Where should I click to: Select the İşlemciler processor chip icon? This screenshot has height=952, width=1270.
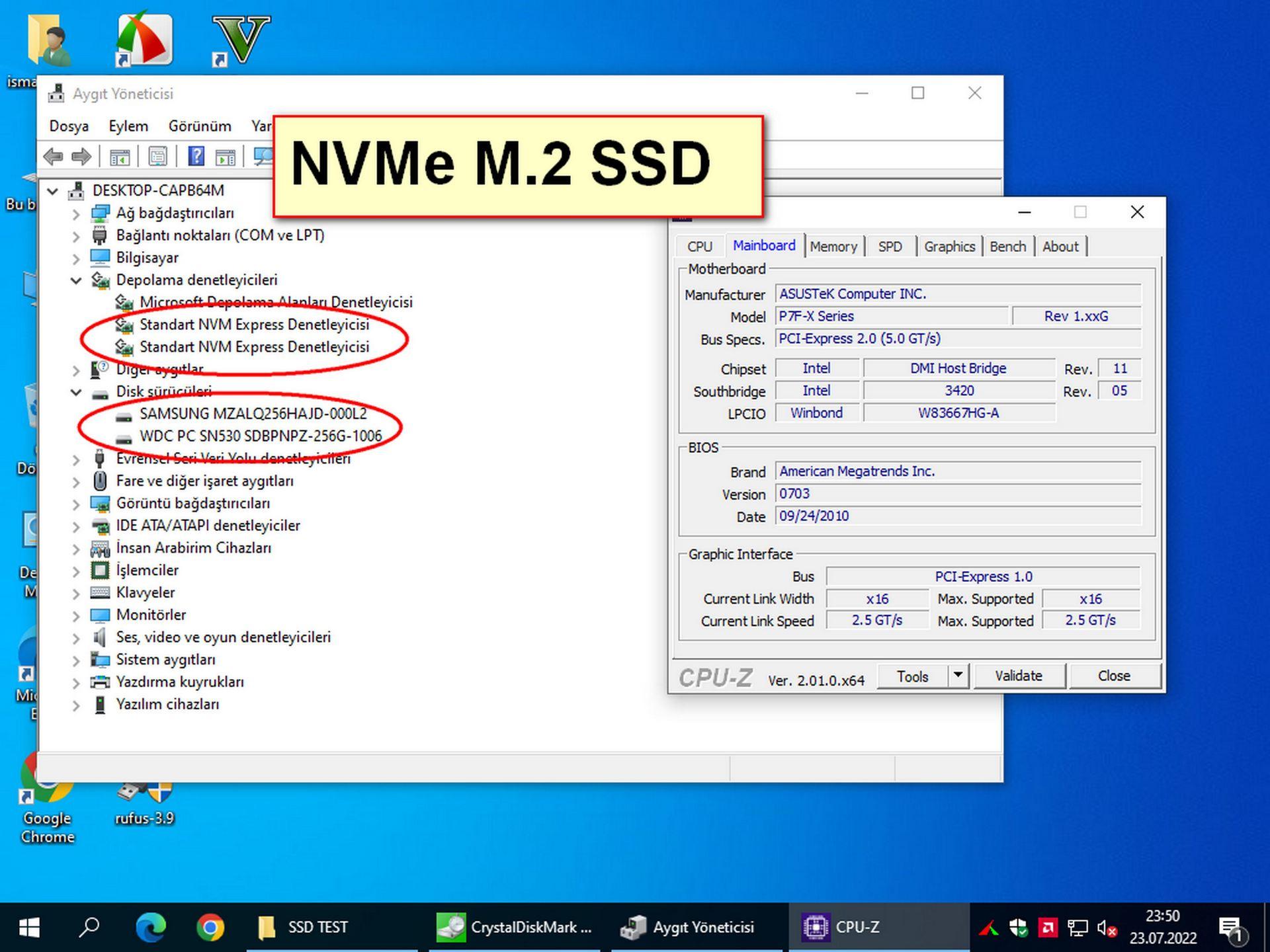[100, 570]
